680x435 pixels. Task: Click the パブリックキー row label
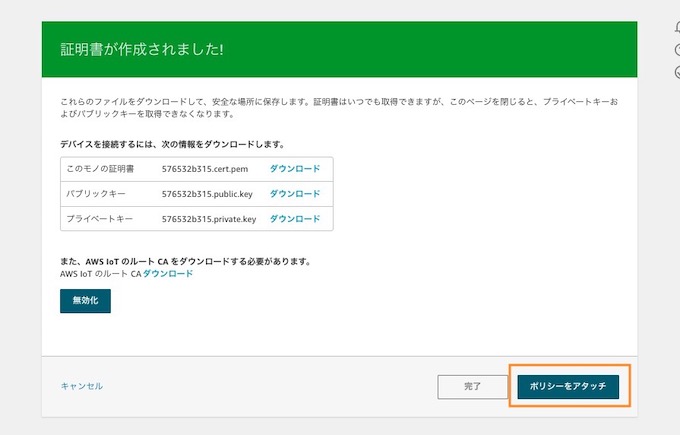pos(96,194)
